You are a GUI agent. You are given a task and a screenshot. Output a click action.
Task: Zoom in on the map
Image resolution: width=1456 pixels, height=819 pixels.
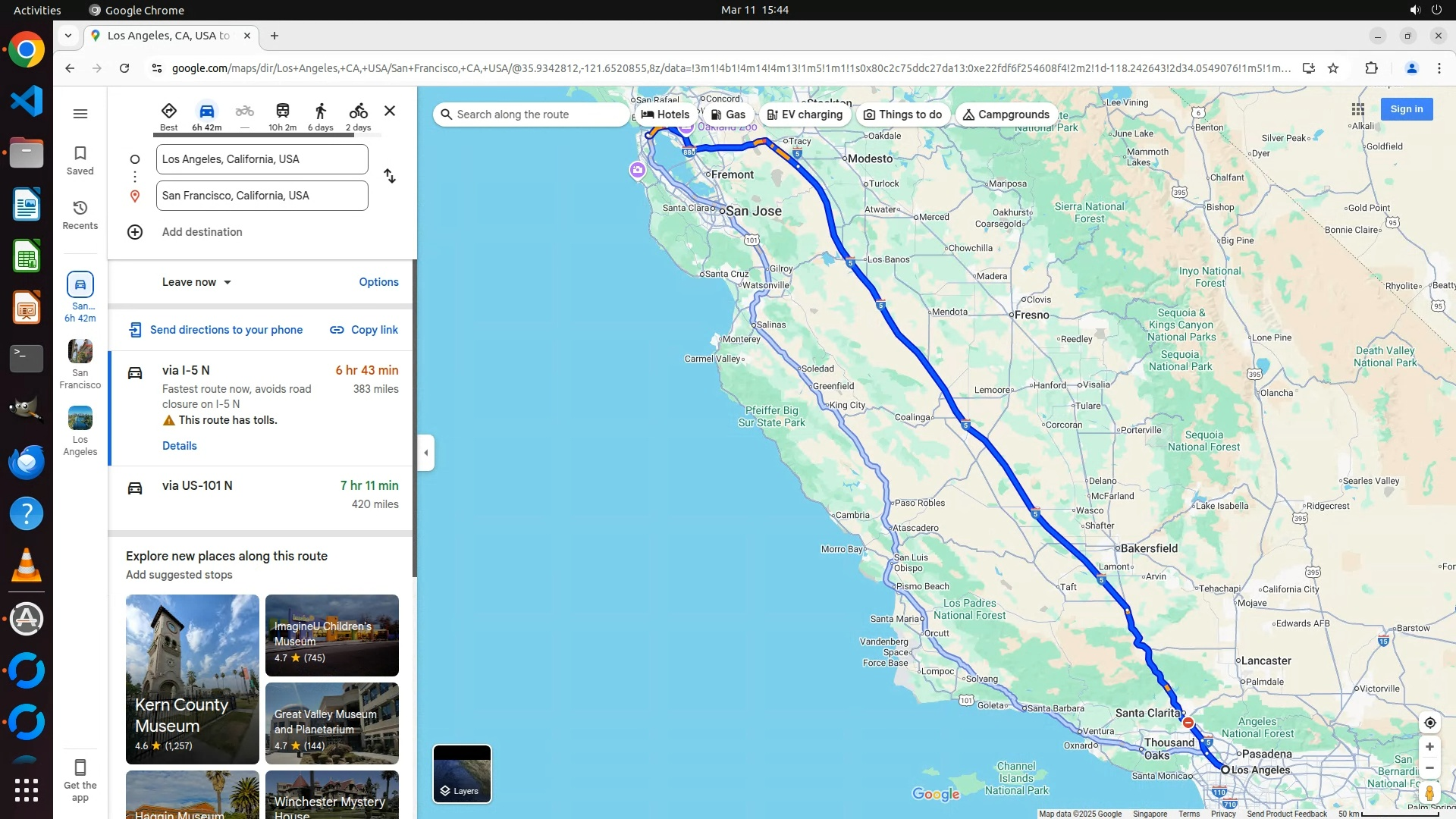pyautogui.click(x=1429, y=747)
